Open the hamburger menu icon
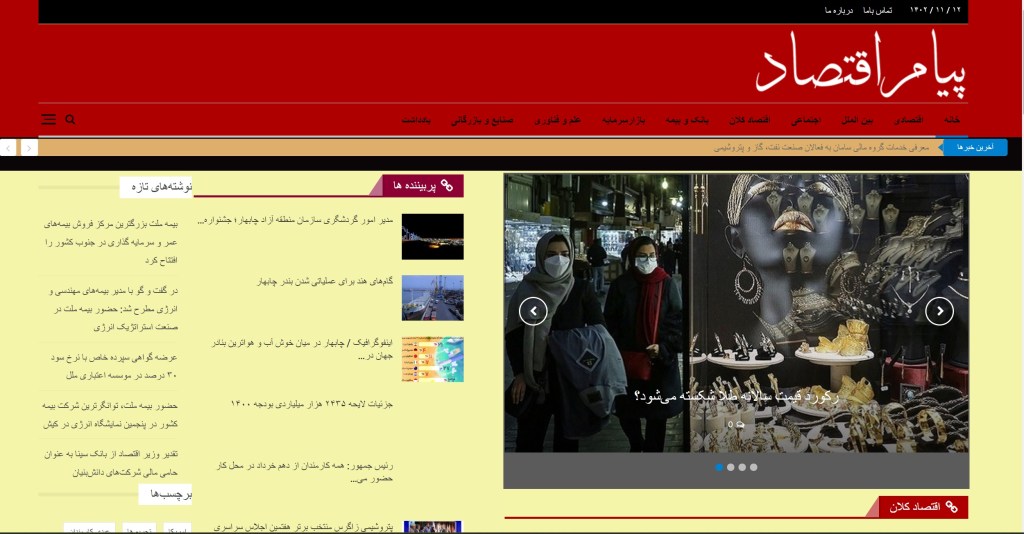The image size is (1024, 534). coord(48,119)
